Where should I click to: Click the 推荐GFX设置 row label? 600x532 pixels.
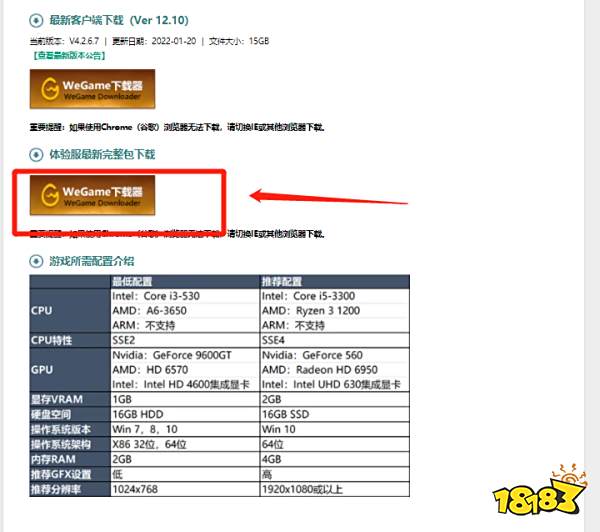pyautogui.click(x=70, y=475)
